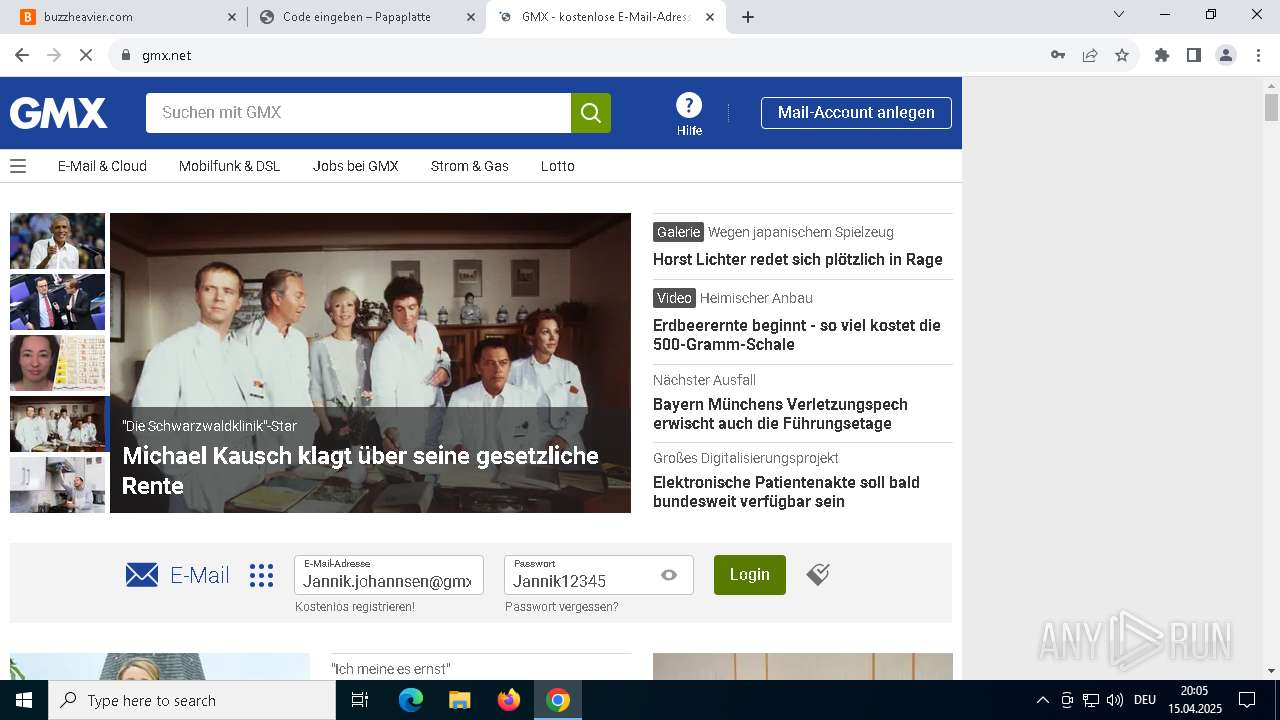The height and width of the screenshot is (720, 1280).
Task: Open the E-Mail link next to envelope
Action: click(x=200, y=575)
